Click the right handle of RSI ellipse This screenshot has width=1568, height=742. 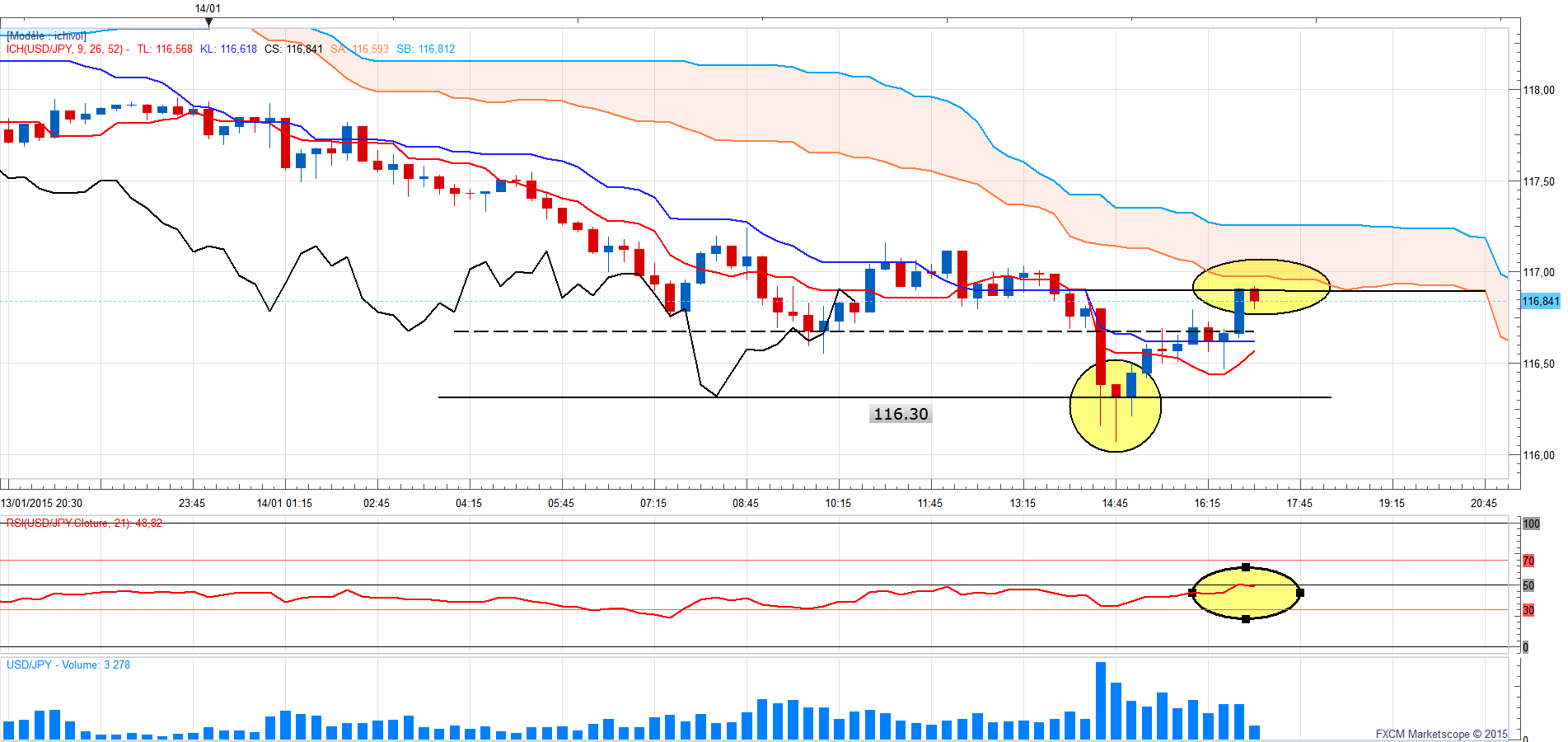1300,593
